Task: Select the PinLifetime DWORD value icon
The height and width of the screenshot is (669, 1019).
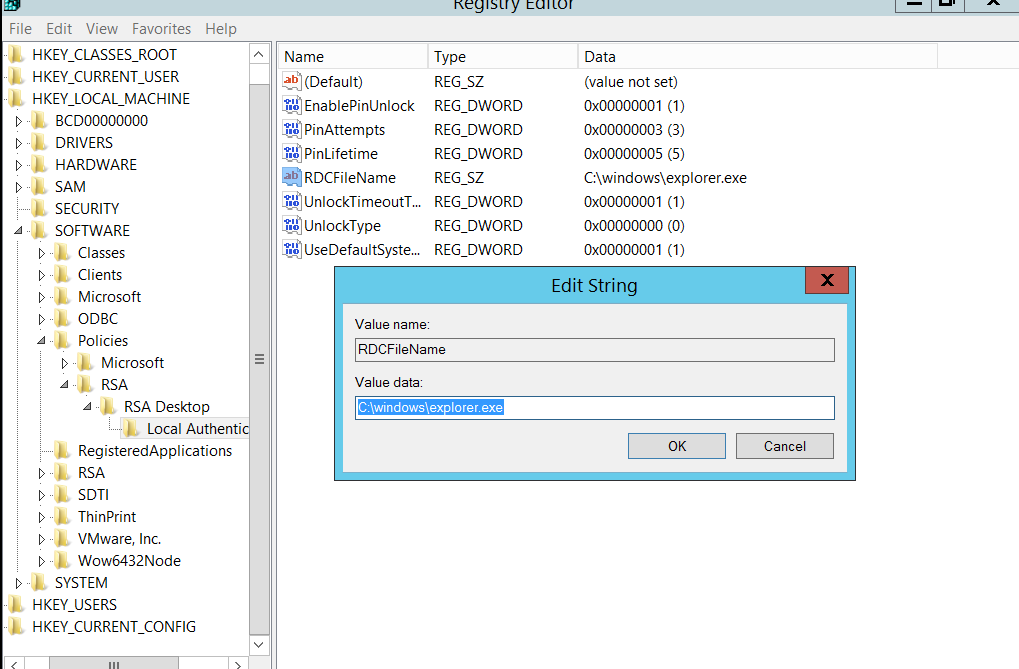Action: [292, 154]
